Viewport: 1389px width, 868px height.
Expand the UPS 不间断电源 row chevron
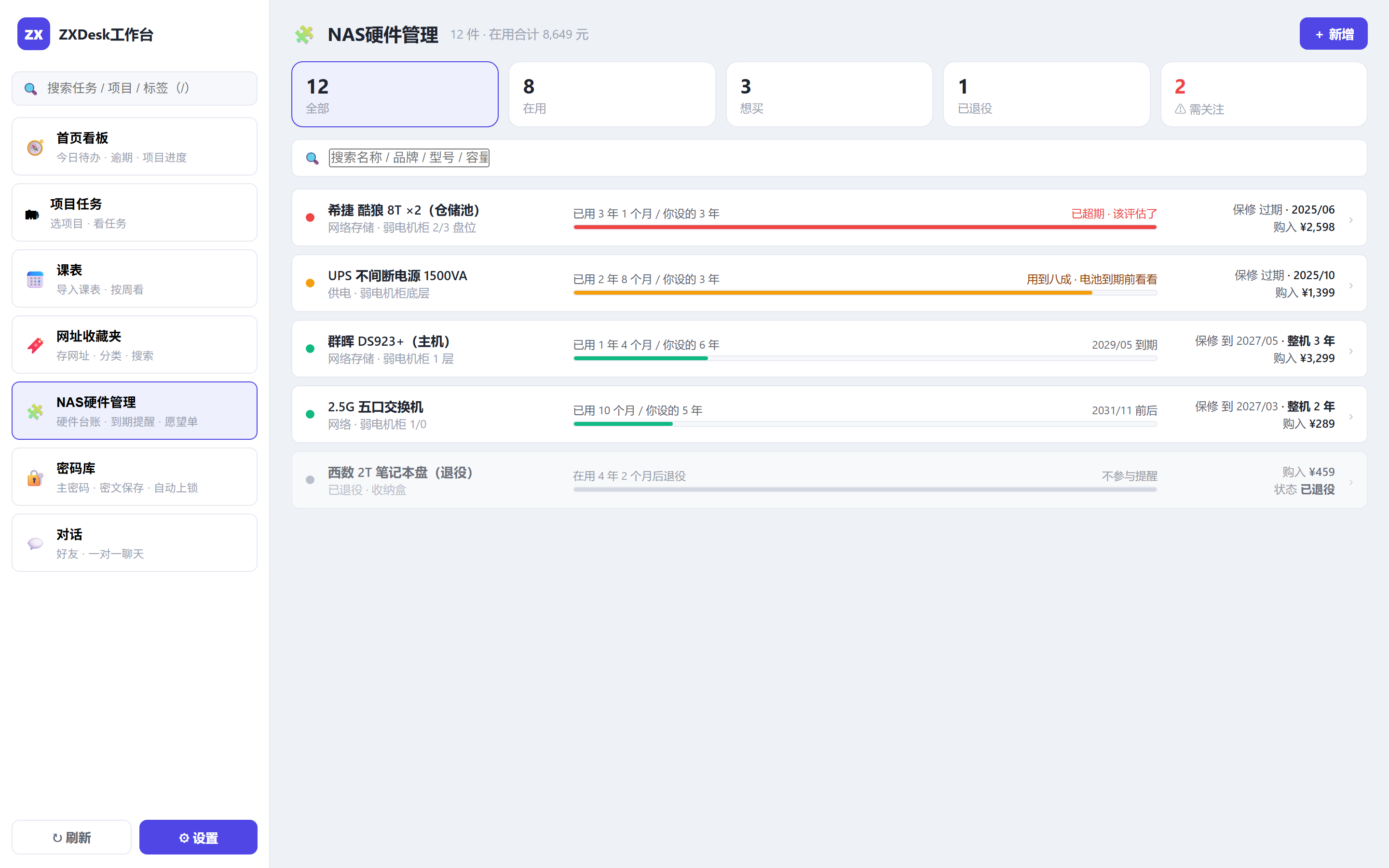(1350, 285)
